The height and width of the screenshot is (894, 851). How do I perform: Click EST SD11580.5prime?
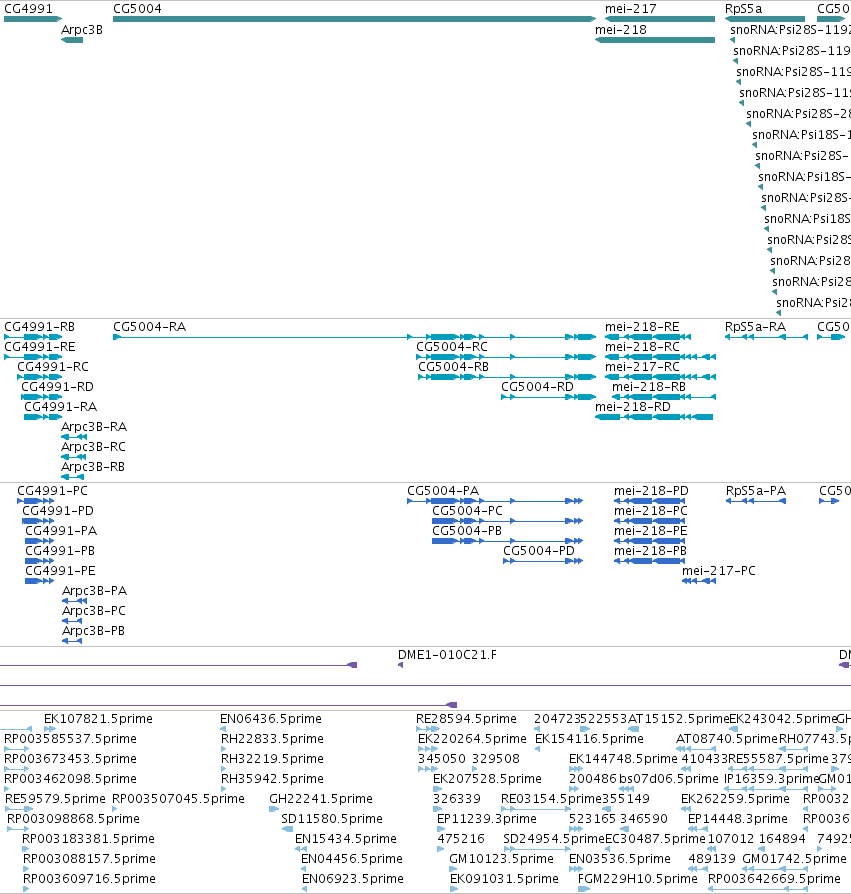point(332,818)
